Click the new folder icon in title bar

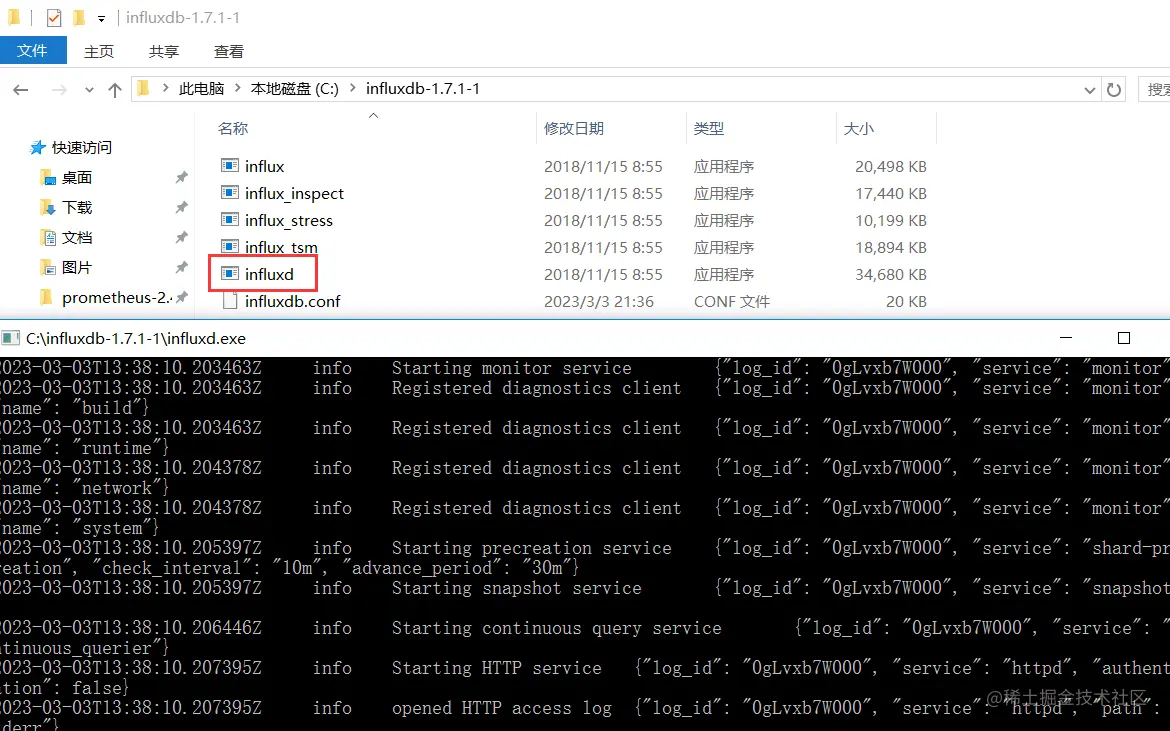pos(79,17)
